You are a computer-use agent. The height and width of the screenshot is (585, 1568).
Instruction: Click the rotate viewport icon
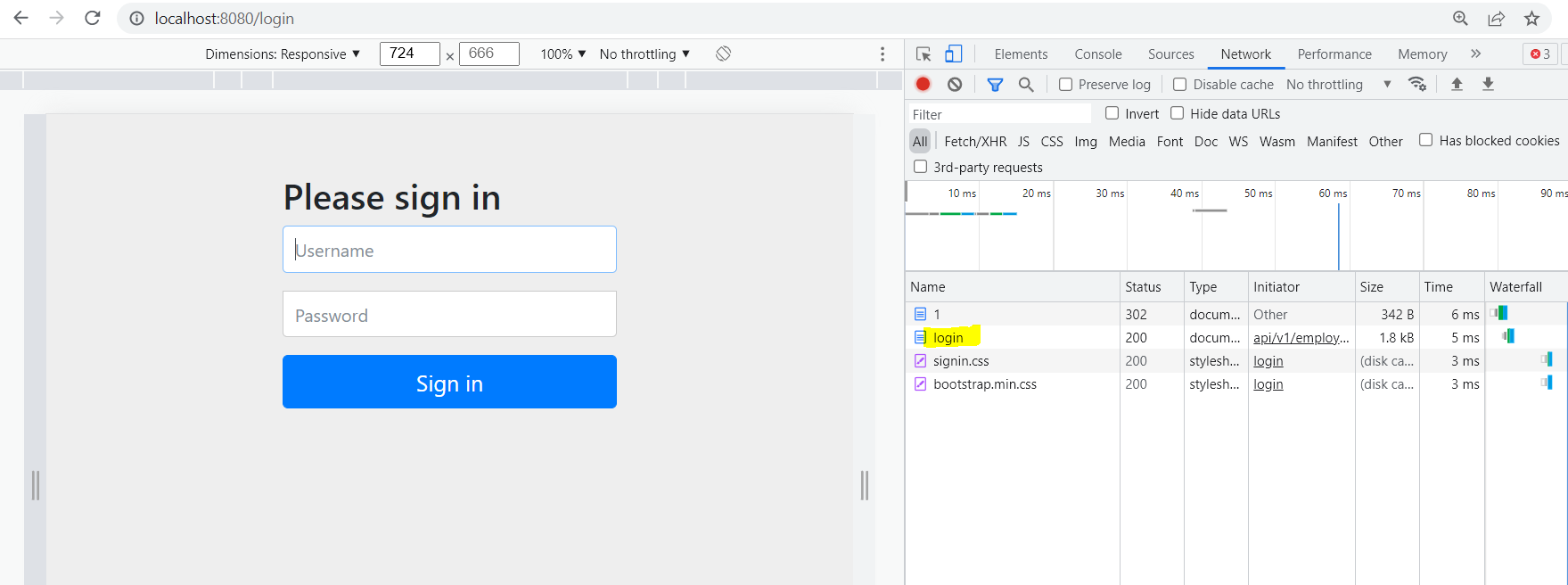tap(723, 54)
